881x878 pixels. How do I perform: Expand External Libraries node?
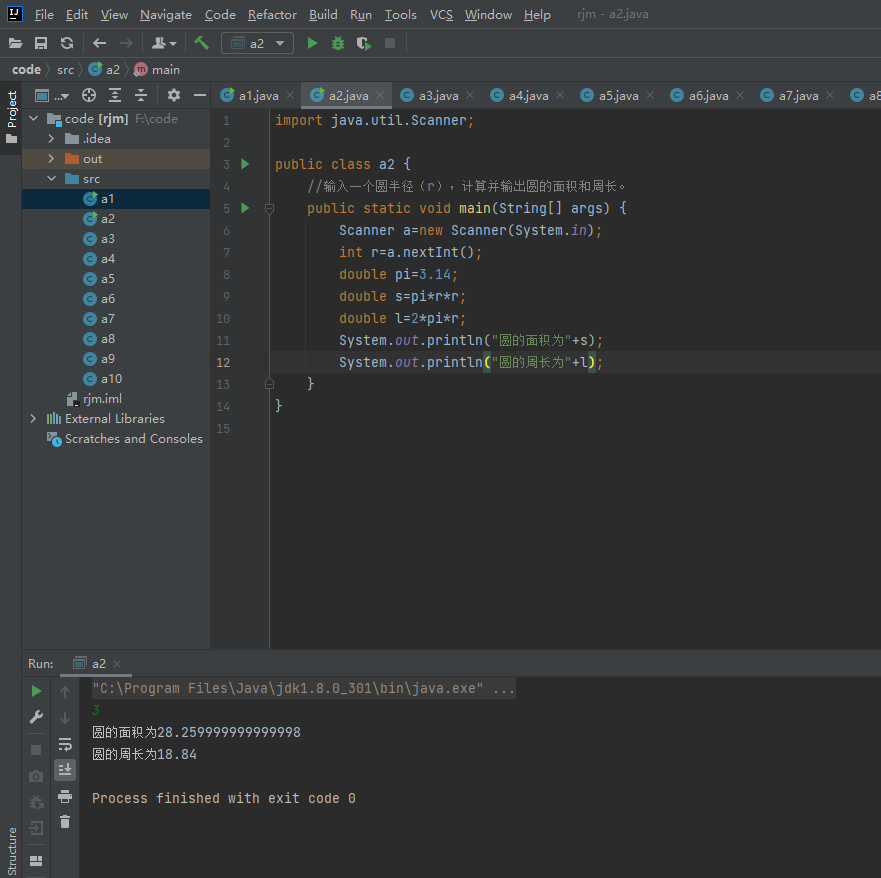[x=33, y=419]
